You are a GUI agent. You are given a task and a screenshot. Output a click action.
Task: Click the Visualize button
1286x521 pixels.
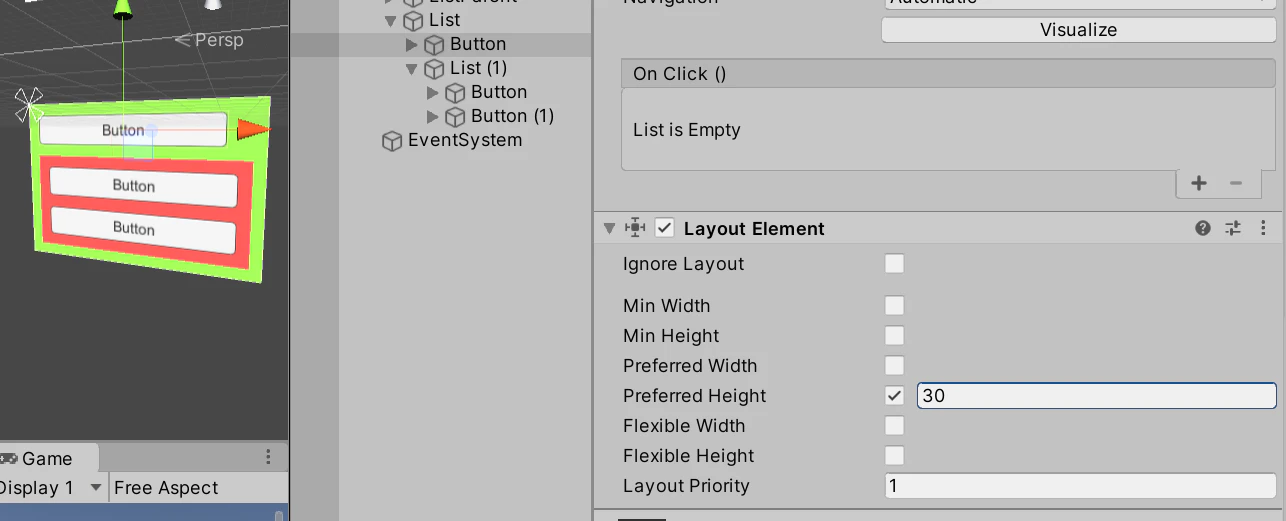[1078, 30]
